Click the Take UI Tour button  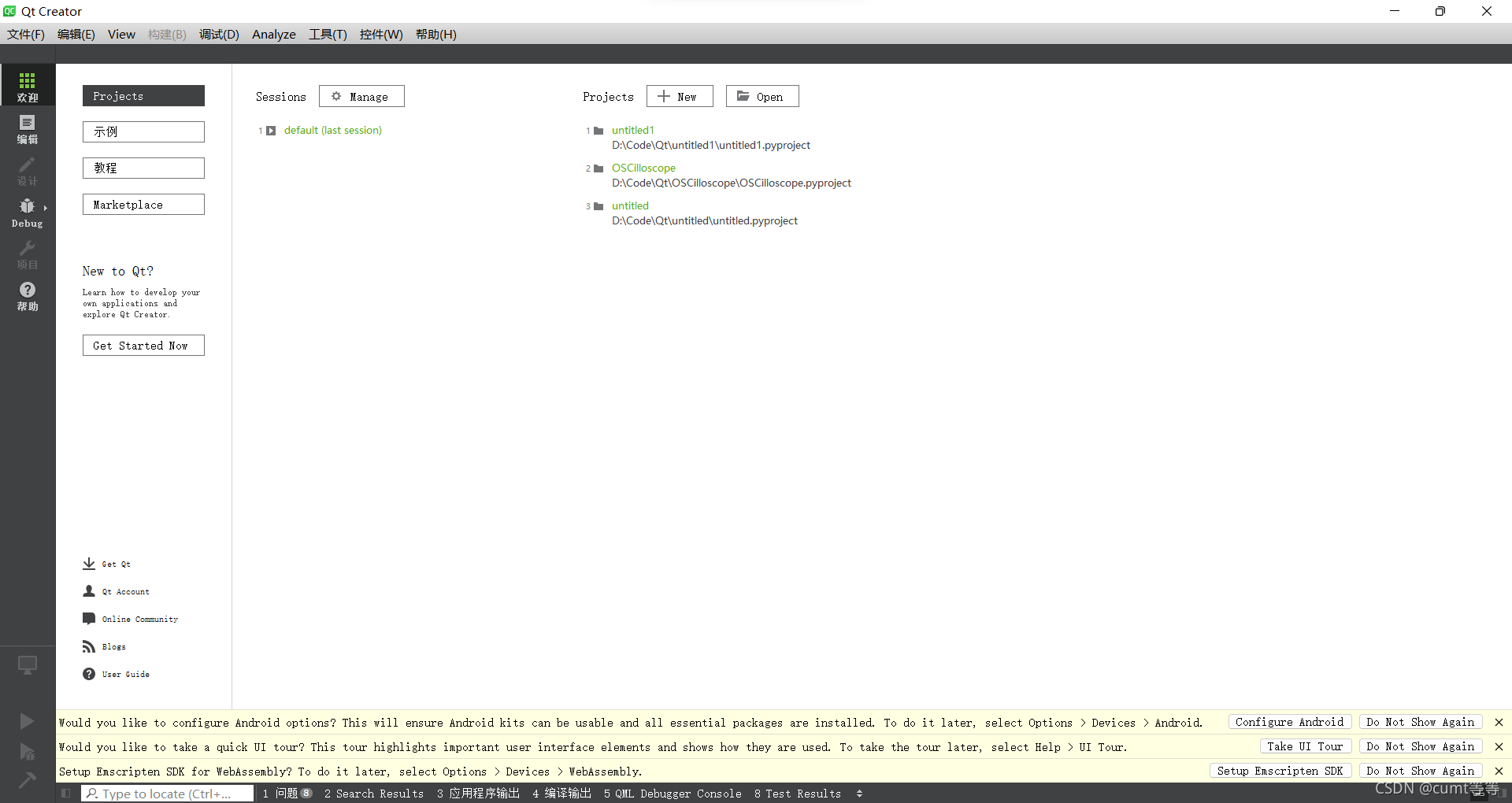click(x=1306, y=746)
